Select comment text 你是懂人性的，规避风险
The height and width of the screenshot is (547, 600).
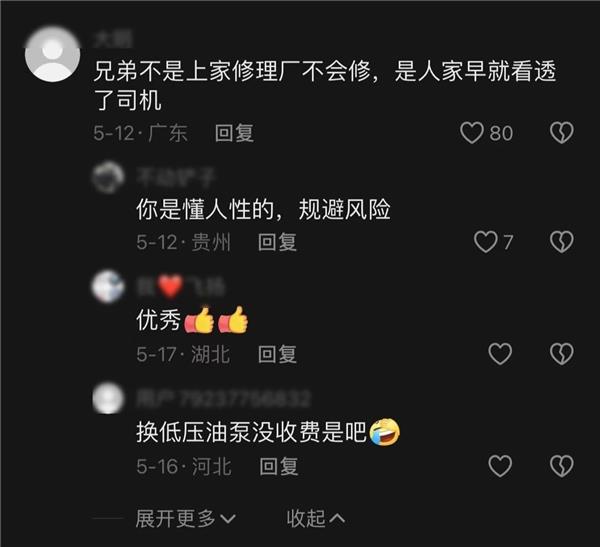coord(263,209)
